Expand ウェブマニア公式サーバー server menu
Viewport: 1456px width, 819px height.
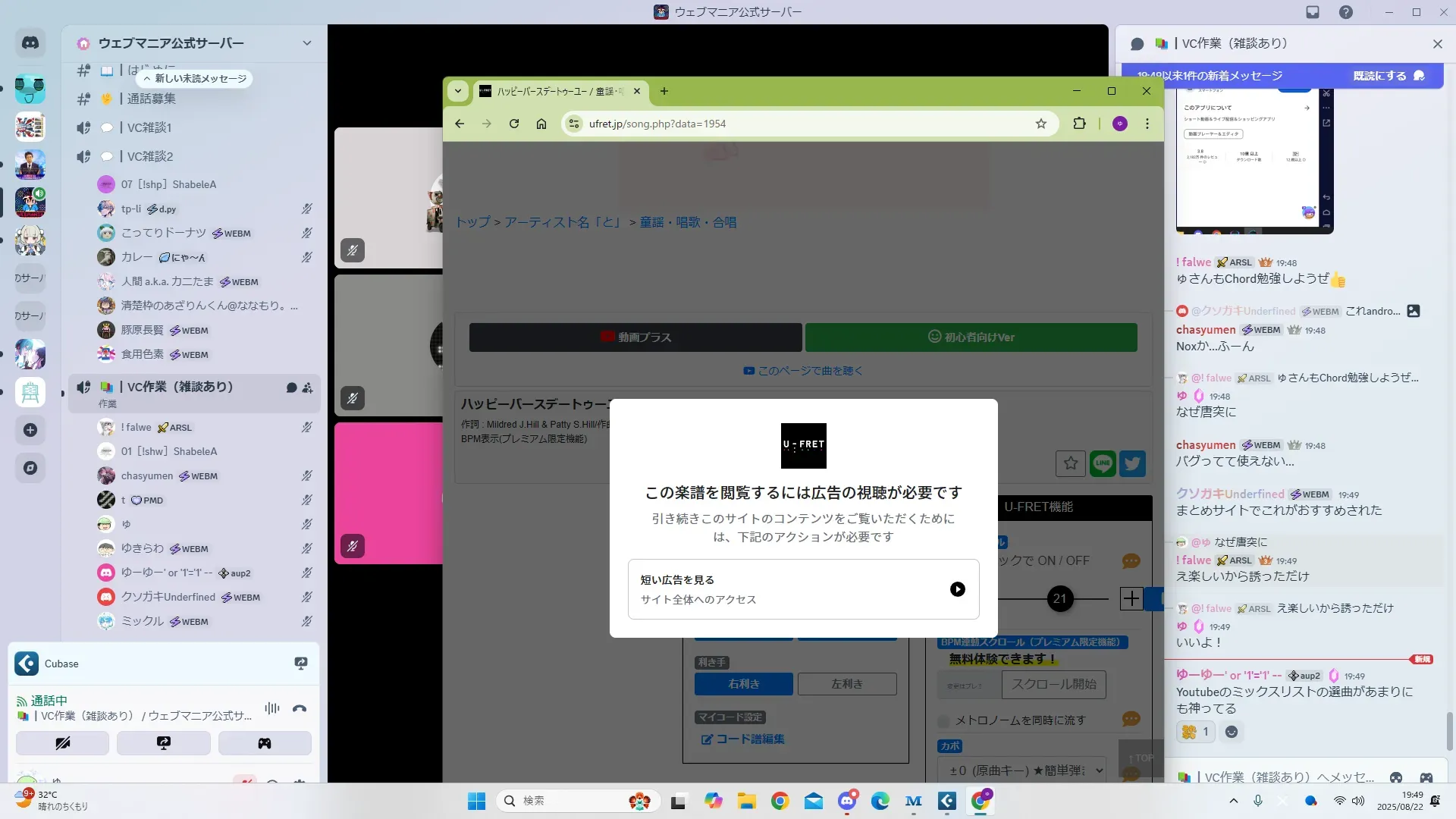coord(306,43)
